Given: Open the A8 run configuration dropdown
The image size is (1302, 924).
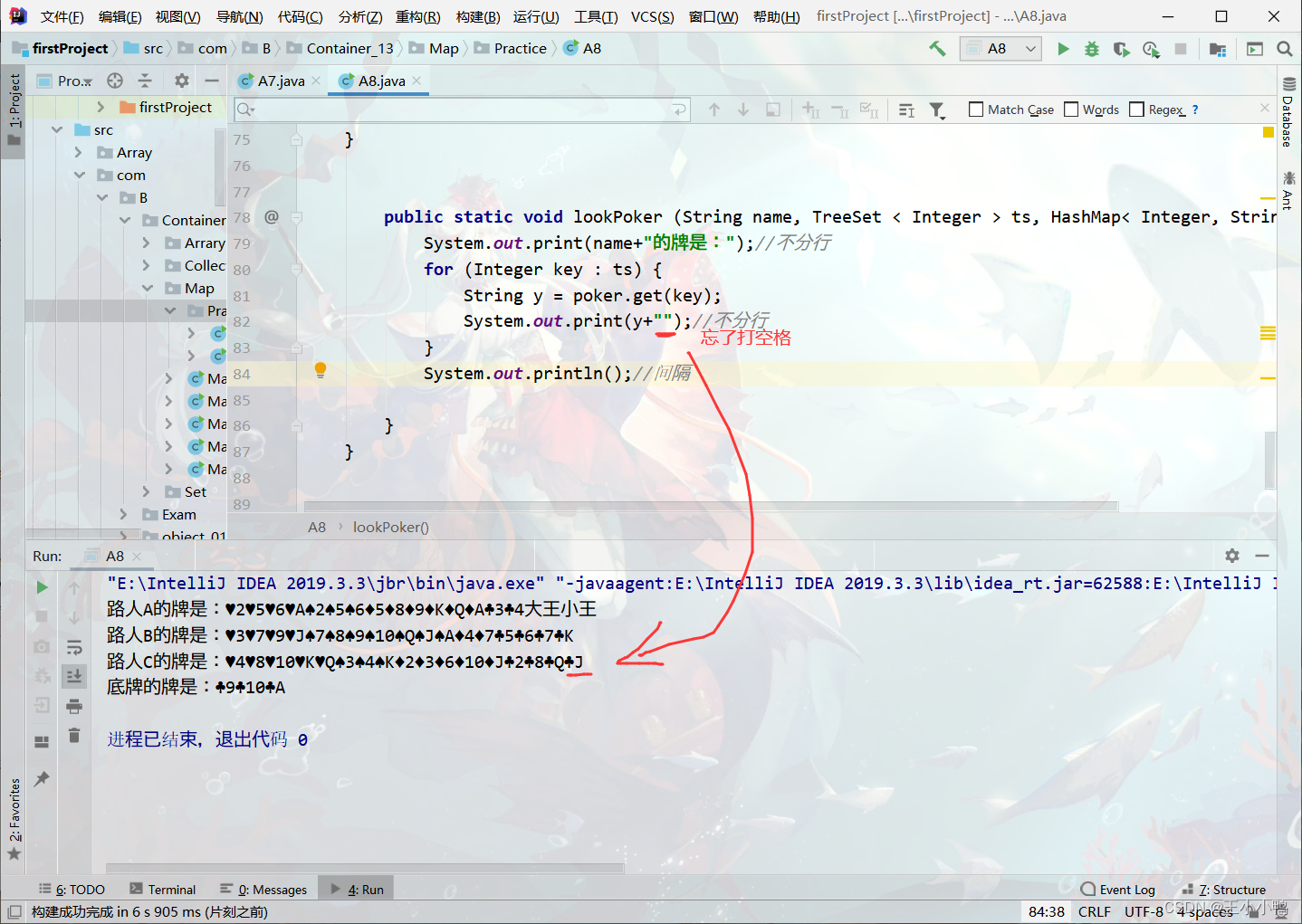Looking at the screenshot, I should coord(1000,49).
